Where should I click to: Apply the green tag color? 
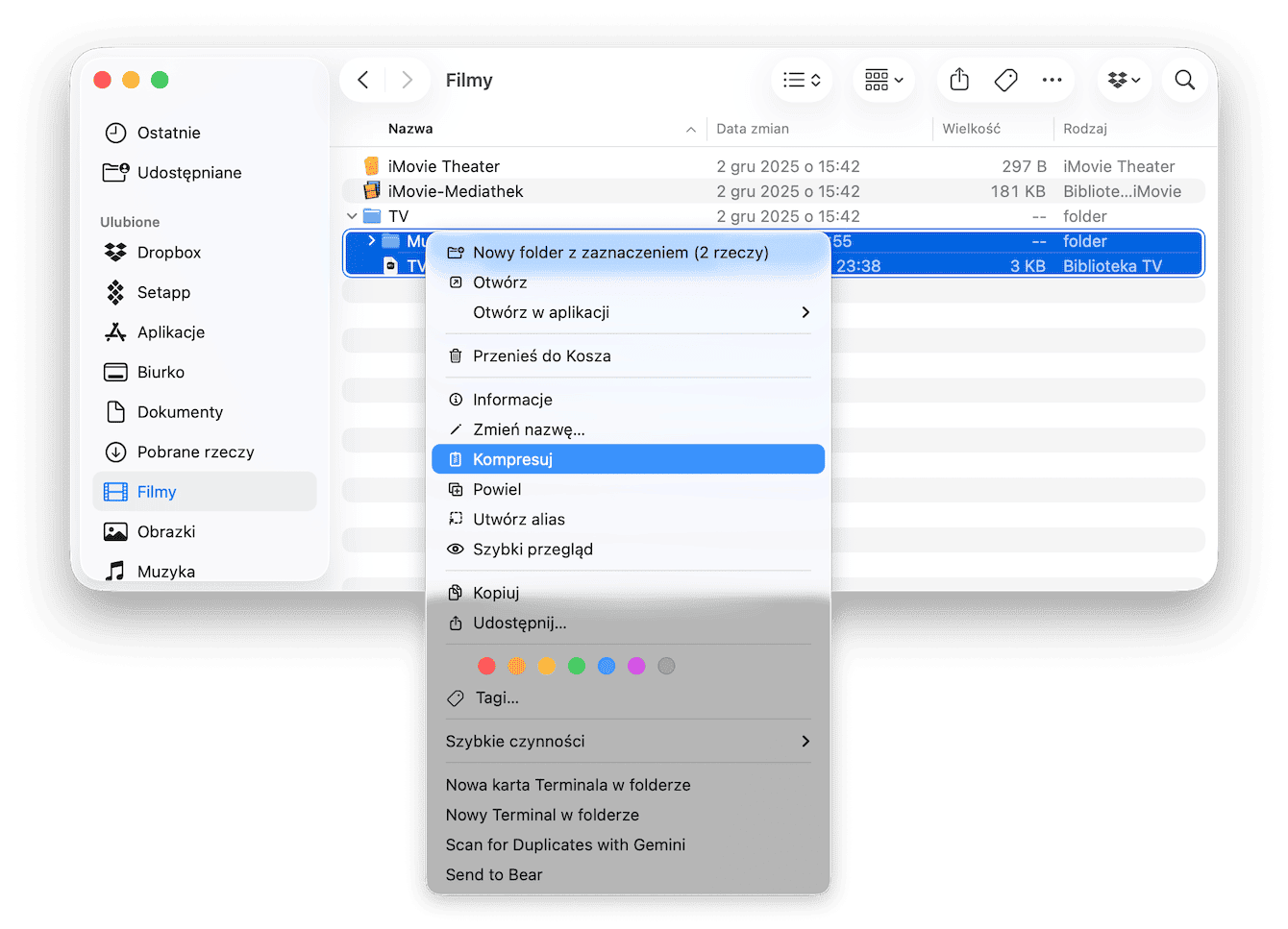577,666
